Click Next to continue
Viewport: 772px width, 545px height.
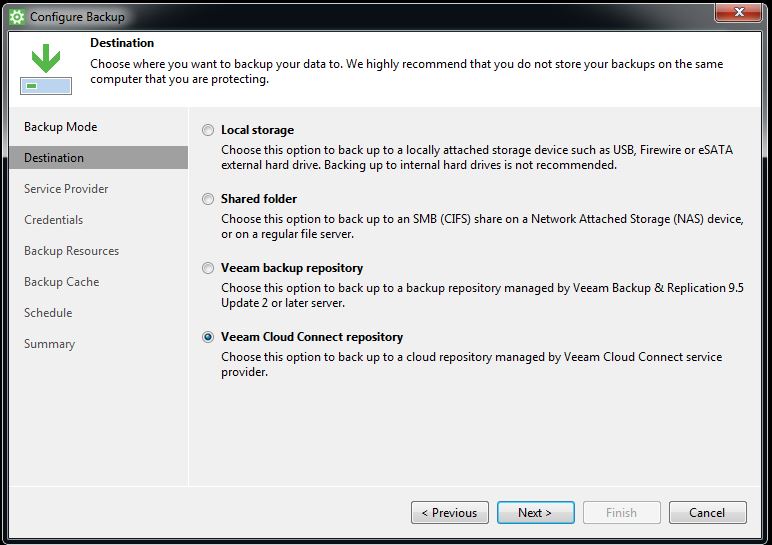tap(535, 513)
